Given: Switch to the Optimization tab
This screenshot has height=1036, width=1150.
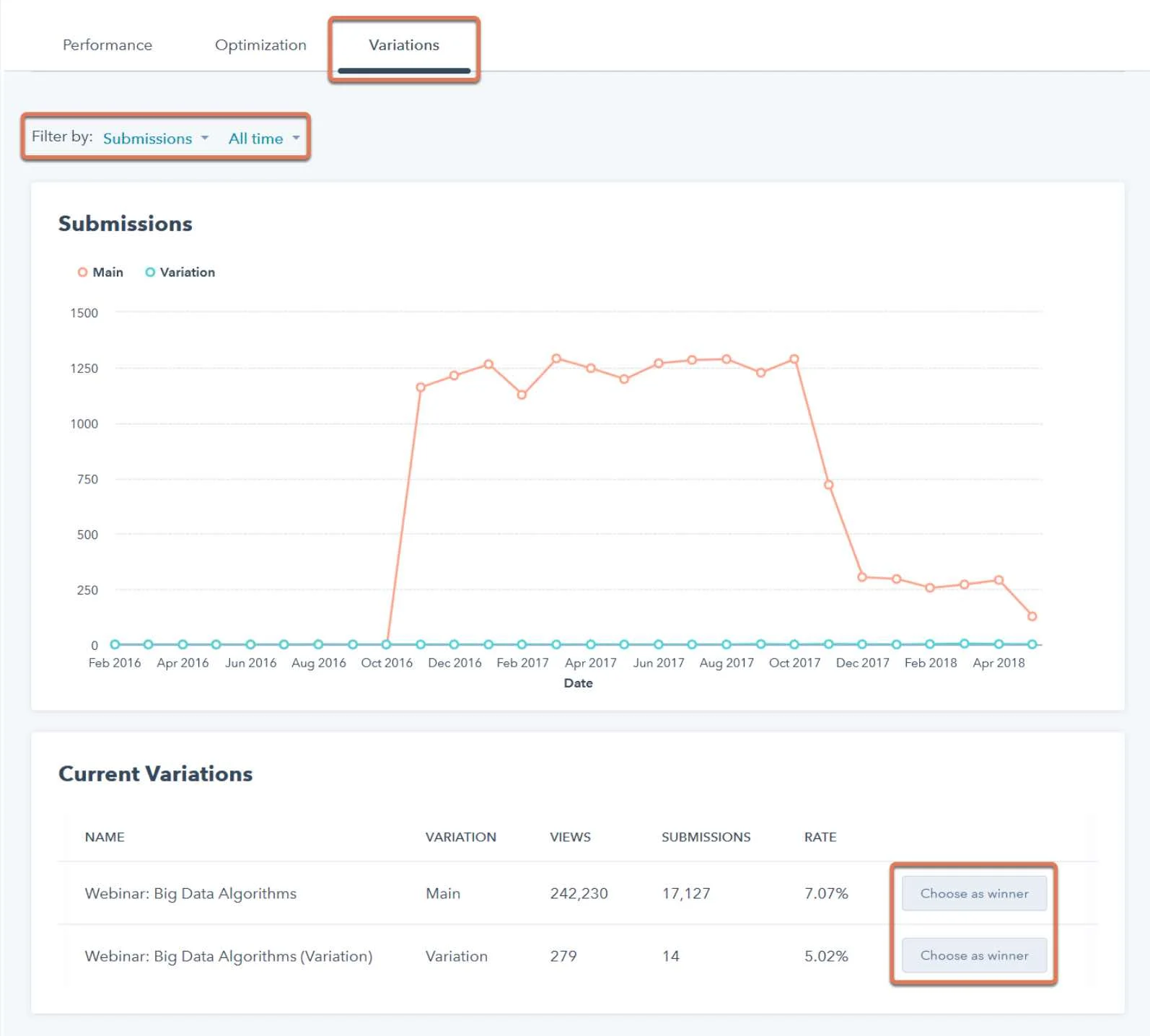Looking at the screenshot, I should click(260, 45).
